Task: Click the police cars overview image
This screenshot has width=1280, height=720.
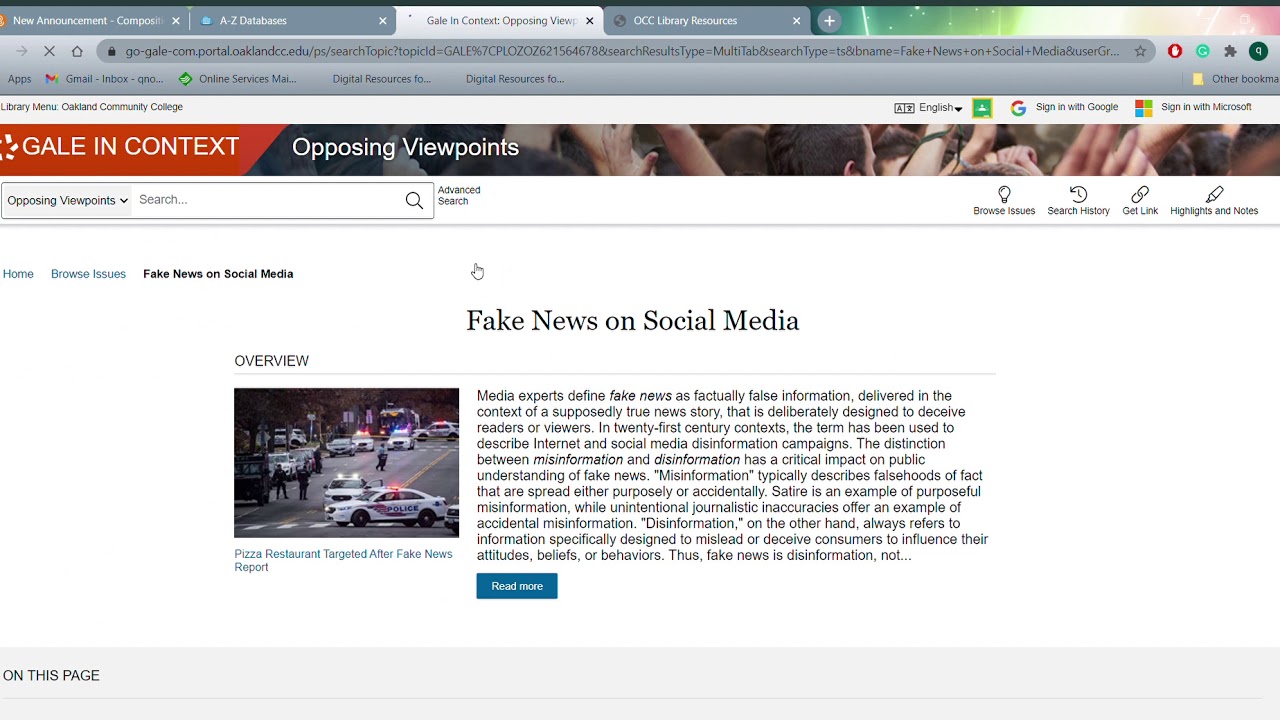Action: [346, 463]
